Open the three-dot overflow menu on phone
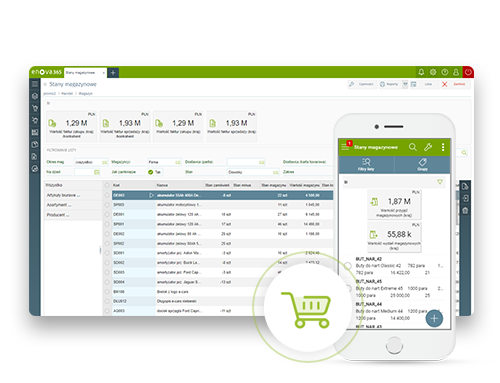Screen dimensions: 500x383 pos(443,147)
